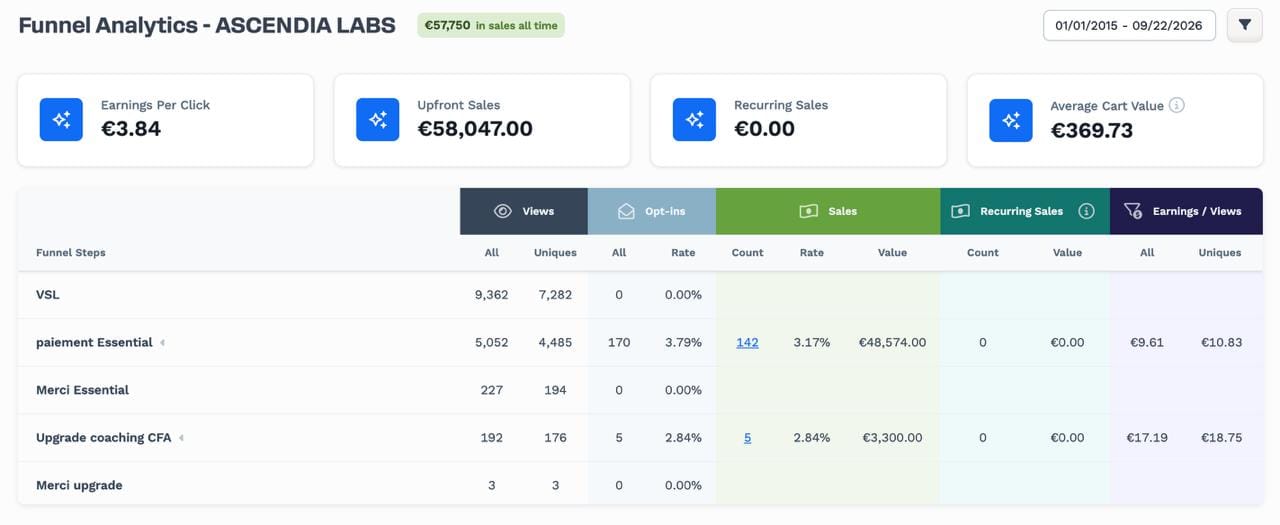
Task: Select the Recurring Sales column group header
Action: pyautogui.click(x=1025, y=211)
